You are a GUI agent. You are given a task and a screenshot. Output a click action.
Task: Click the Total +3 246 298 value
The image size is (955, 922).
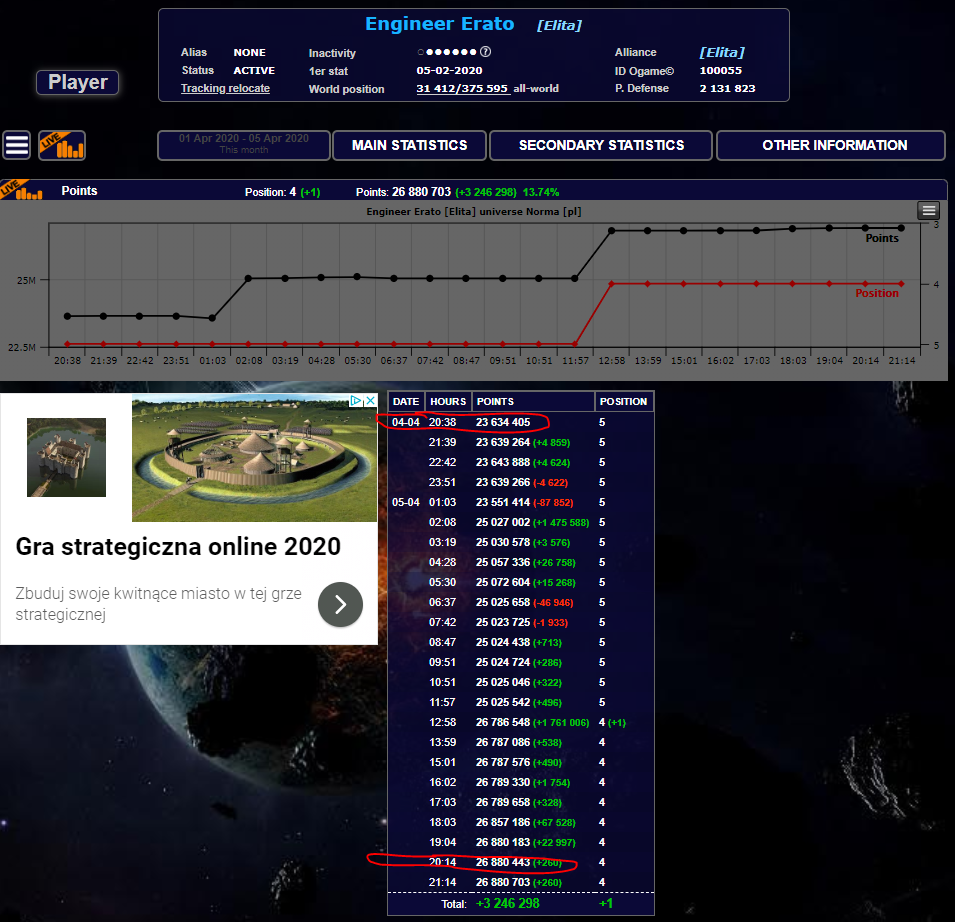[507, 904]
